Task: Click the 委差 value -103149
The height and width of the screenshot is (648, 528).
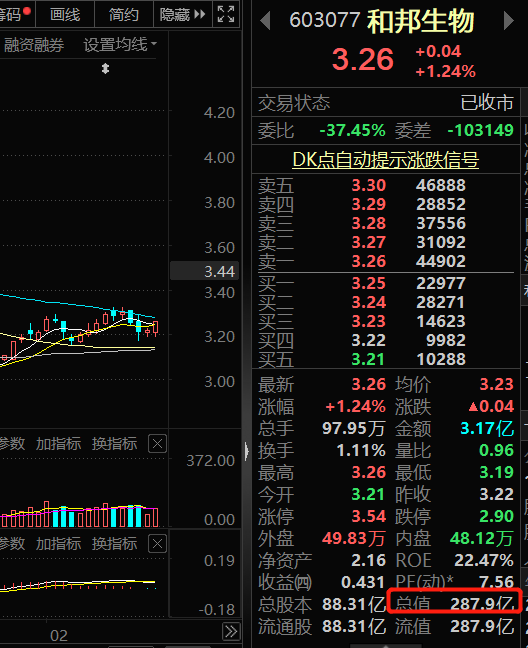Action: click(x=480, y=131)
